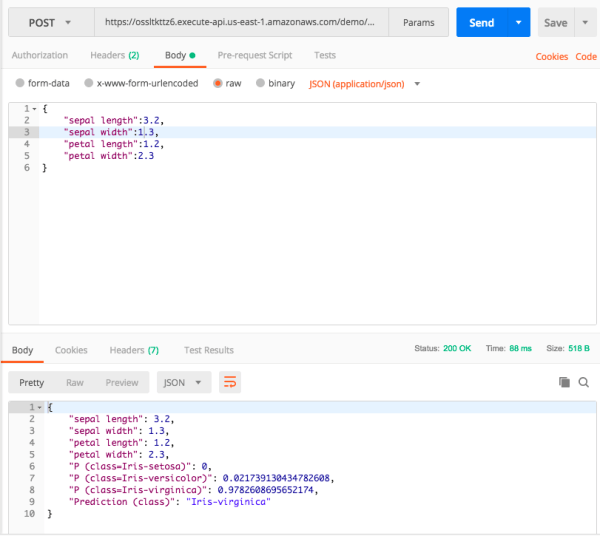This screenshot has height=536, width=600.
Task: Copy response body to clipboard icon
Action: 564,382
